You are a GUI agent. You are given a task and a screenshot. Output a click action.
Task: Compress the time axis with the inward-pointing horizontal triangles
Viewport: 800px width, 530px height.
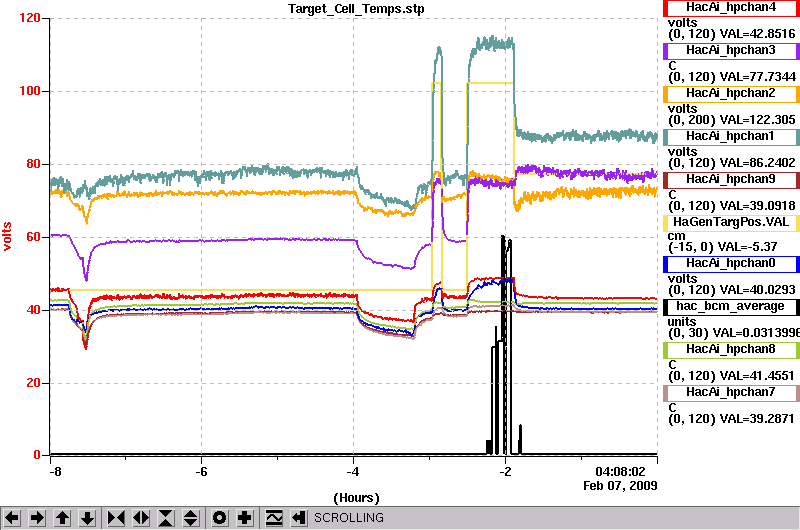(x=116, y=518)
